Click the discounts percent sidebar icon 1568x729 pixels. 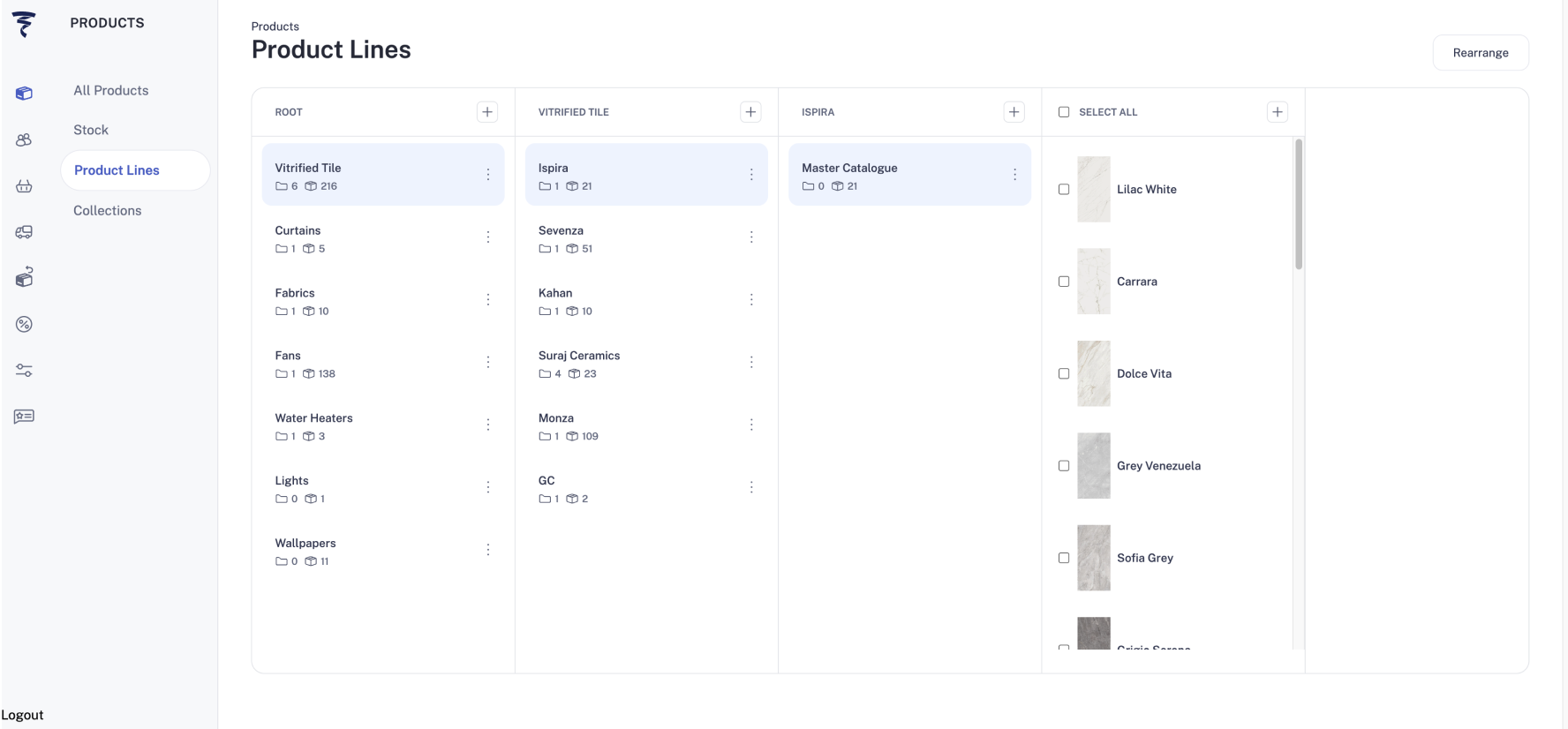(x=24, y=324)
